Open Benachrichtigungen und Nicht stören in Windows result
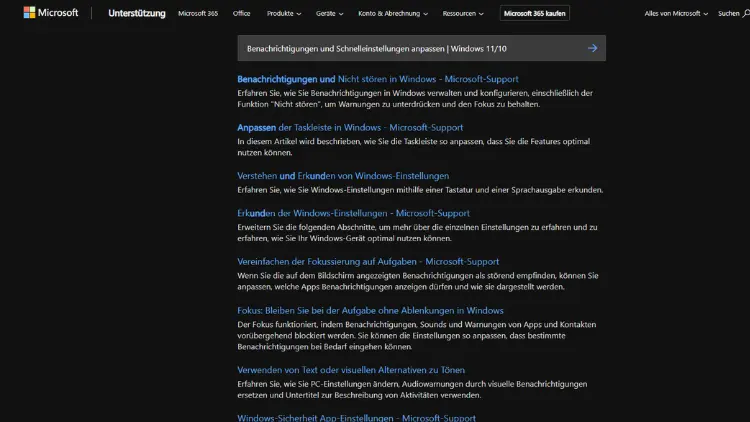This screenshot has height=422, width=750. [378, 79]
